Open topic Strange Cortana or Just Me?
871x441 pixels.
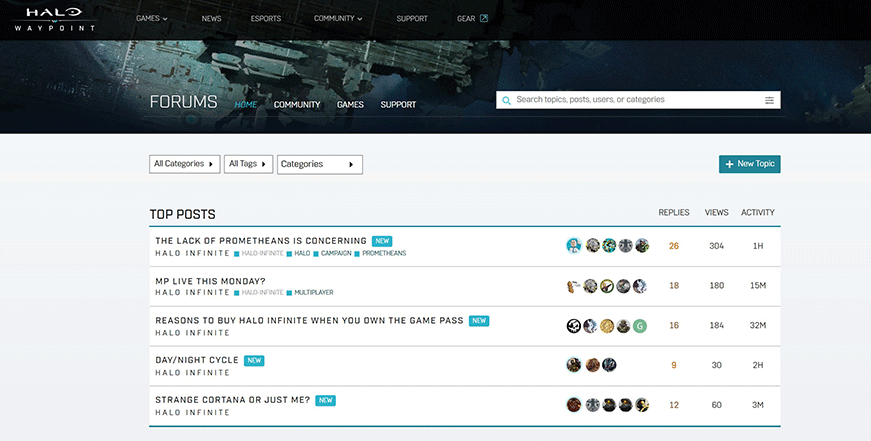click(x=232, y=400)
